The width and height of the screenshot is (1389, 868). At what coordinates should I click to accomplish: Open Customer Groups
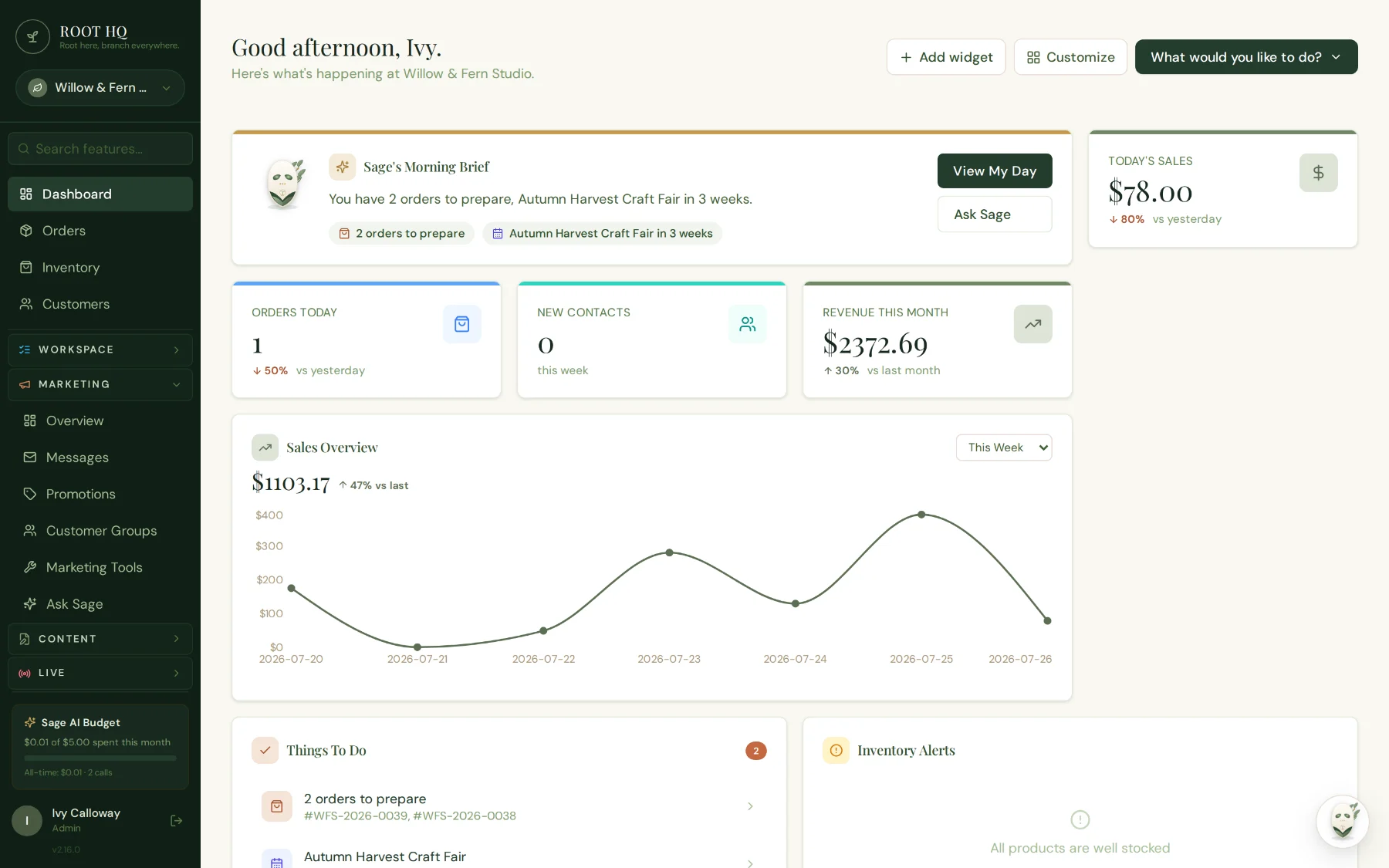pyautogui.click(x=100, y=531)
